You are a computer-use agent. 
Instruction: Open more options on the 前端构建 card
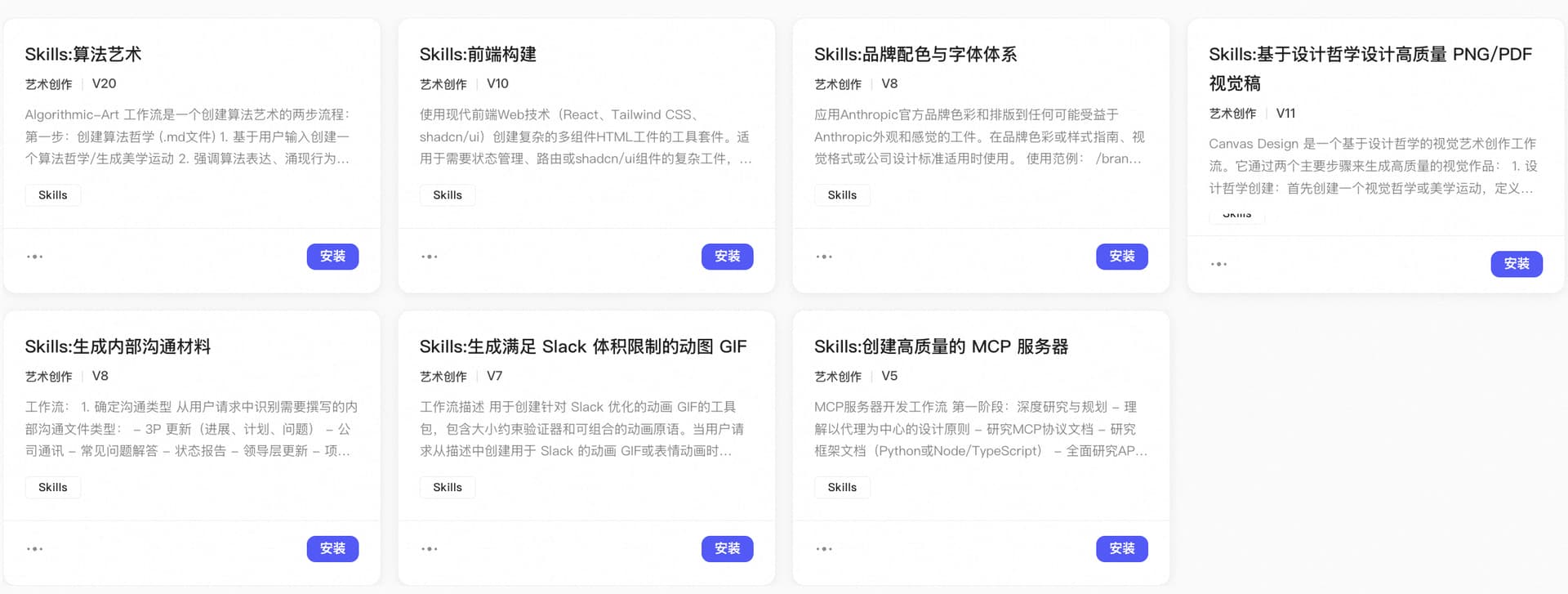point(430,257)
